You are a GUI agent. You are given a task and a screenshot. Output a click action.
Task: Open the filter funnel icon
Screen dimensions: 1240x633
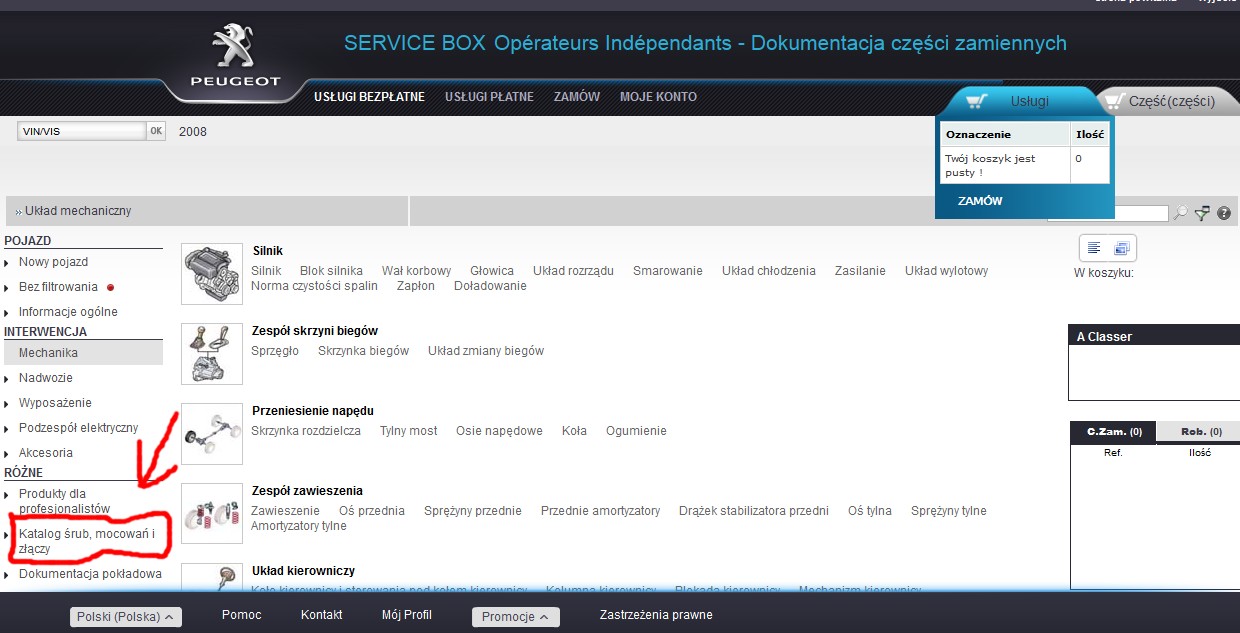click(x=1202, y=213)
